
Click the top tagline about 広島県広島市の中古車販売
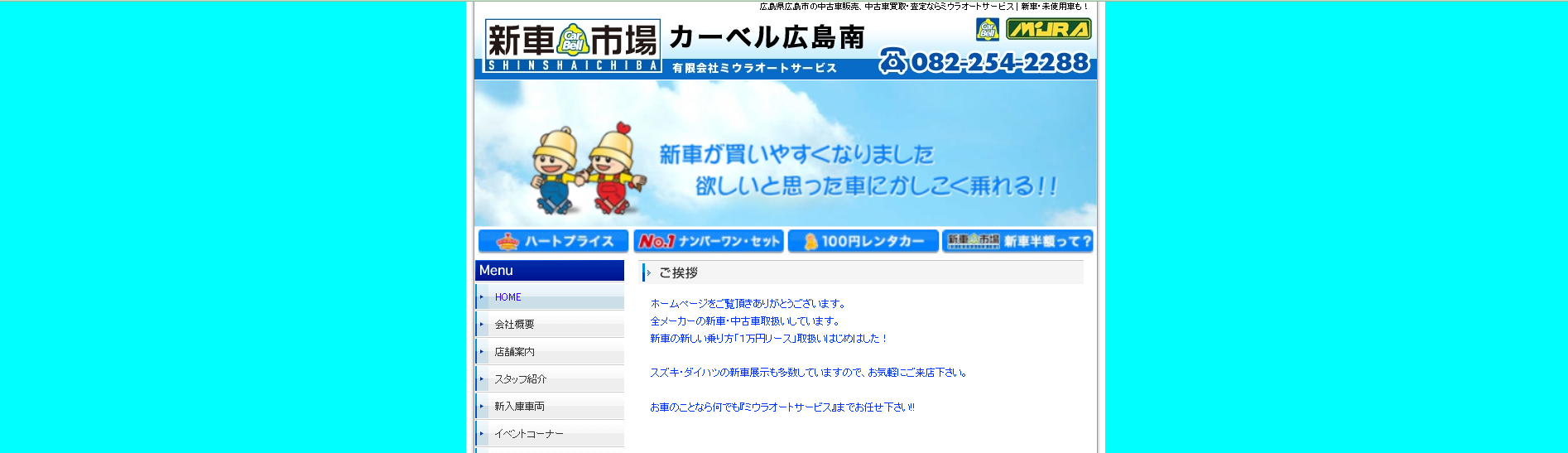924,7
